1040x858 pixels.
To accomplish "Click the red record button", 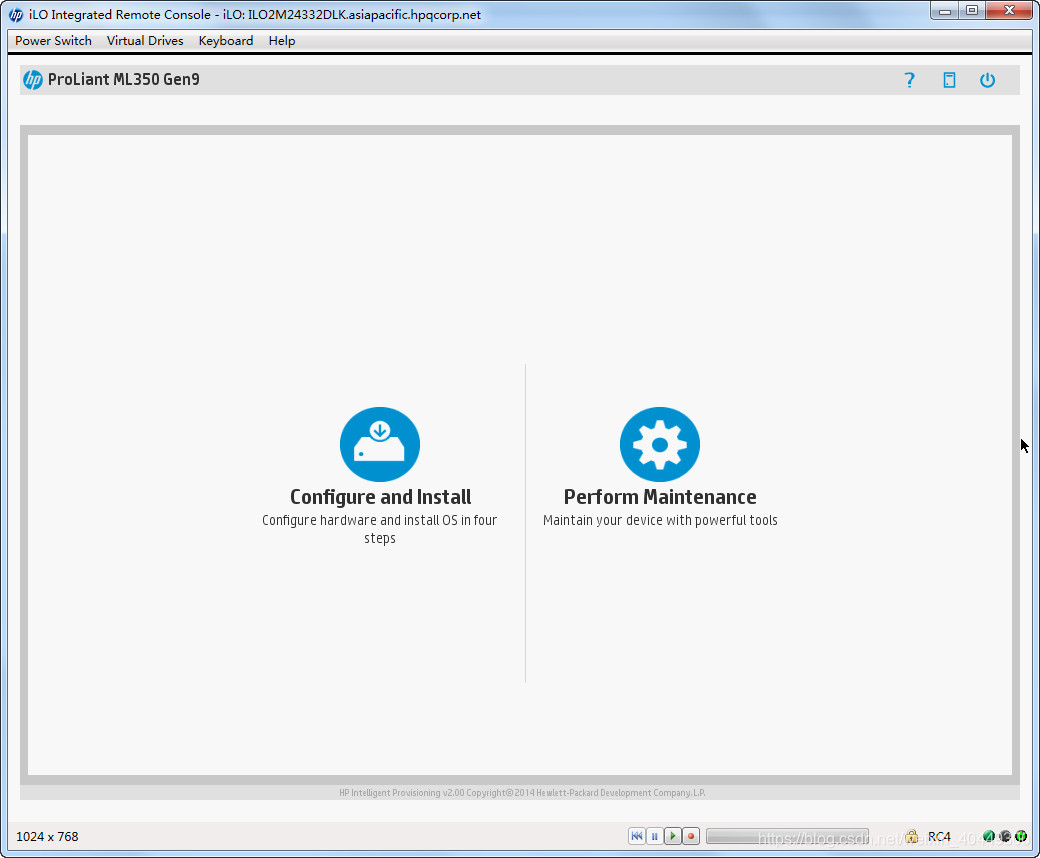I will click(690, 836).
